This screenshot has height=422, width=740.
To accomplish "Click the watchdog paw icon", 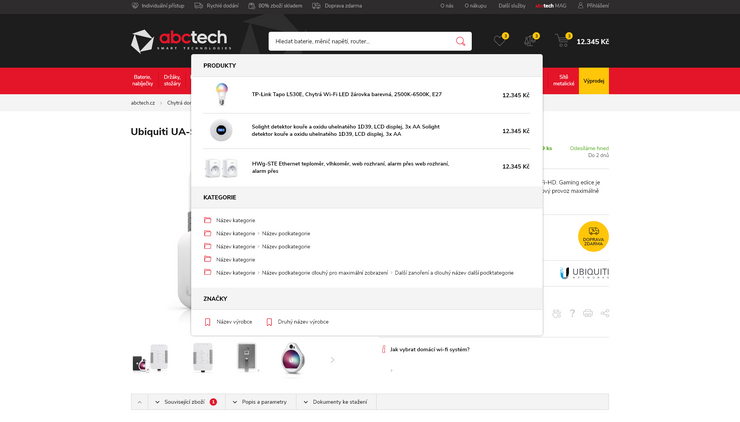I will (556, 313).
